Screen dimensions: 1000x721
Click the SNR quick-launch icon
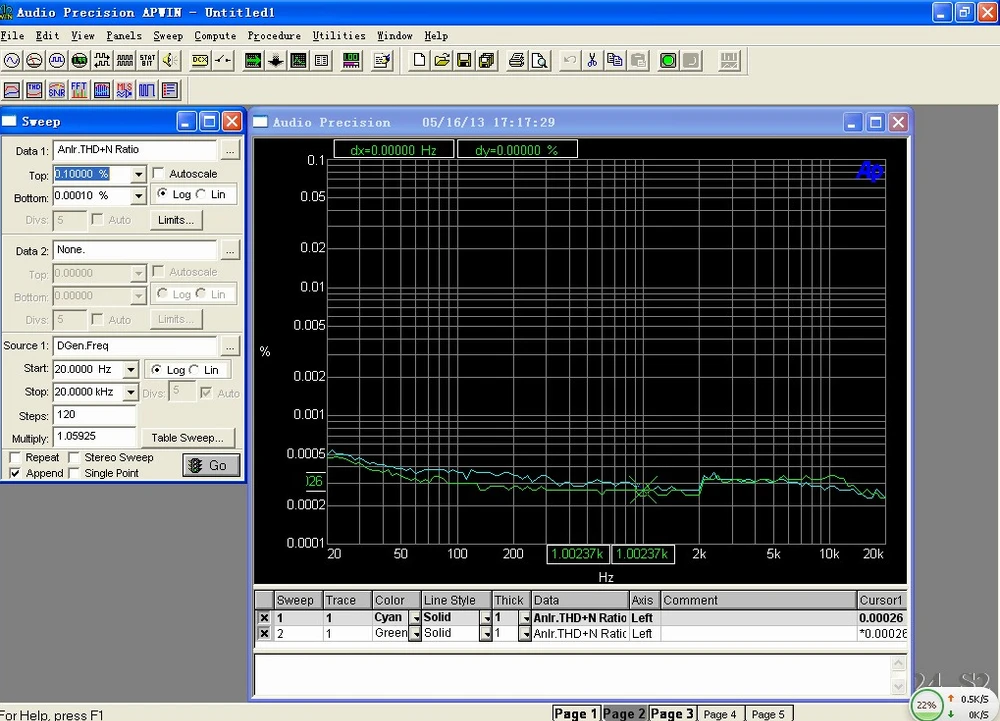click(57, 90)
